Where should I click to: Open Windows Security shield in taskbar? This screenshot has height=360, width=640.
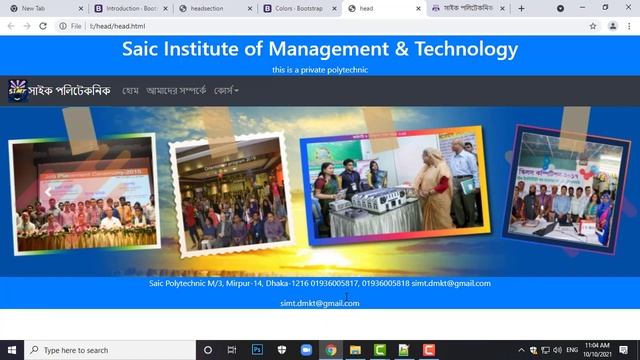pyautogui.click(x=282, y=350)
